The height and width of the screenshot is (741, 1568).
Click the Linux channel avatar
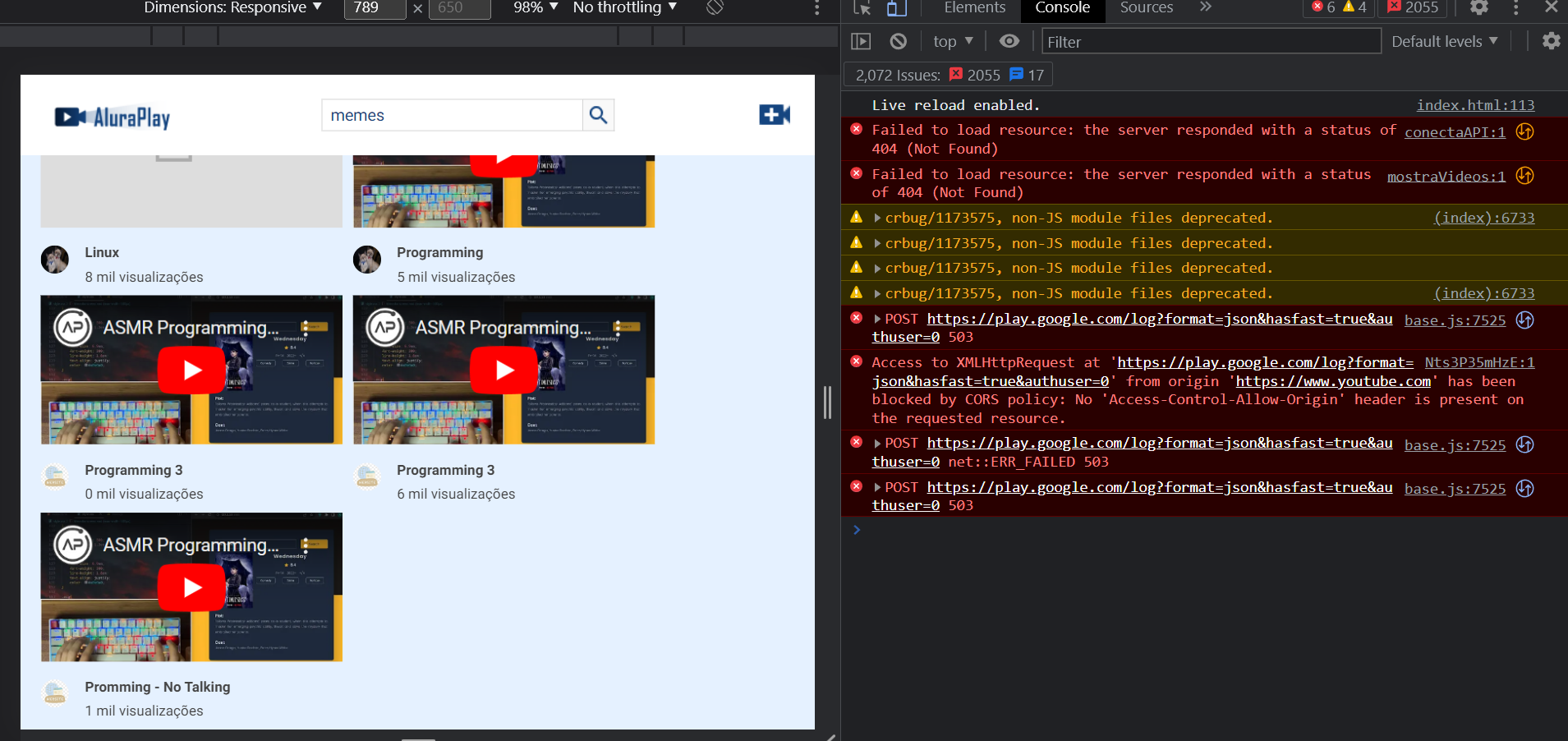pyautogui.click(x=55, y=260)
